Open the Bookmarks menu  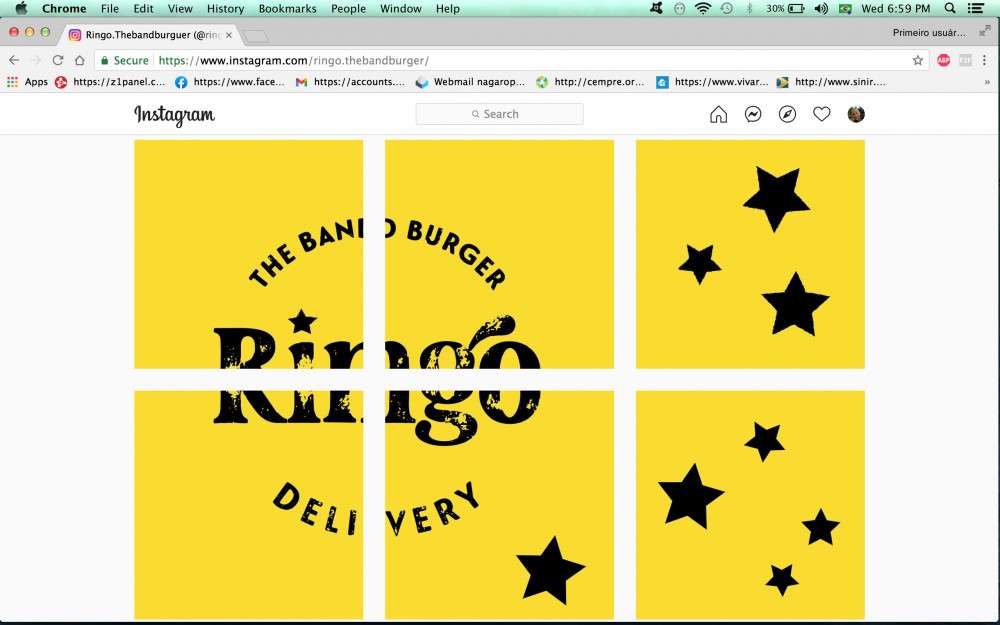point(287,8)
